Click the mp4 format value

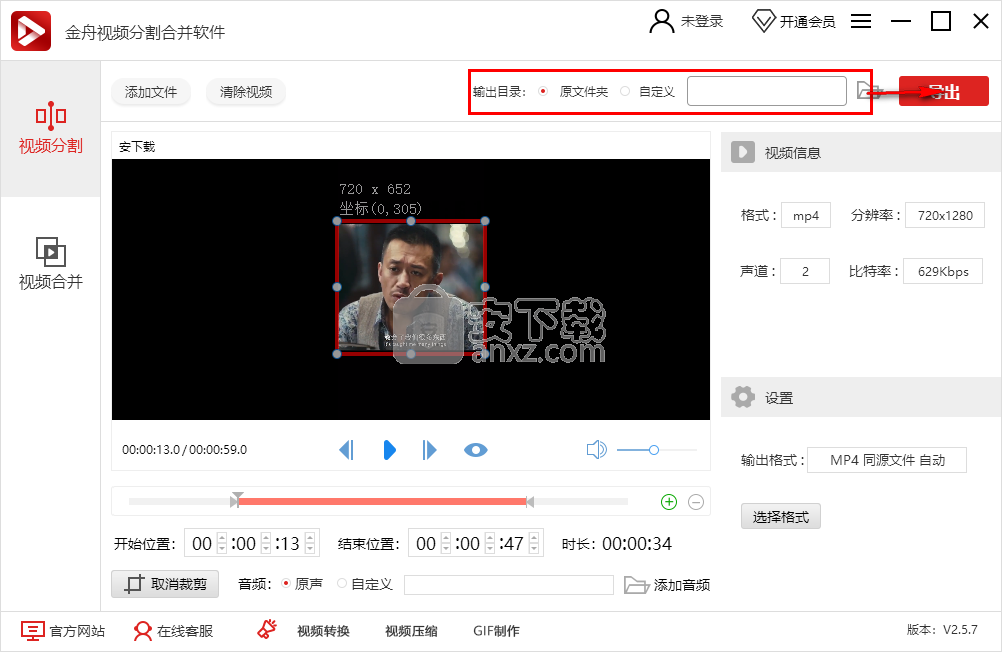806,215
